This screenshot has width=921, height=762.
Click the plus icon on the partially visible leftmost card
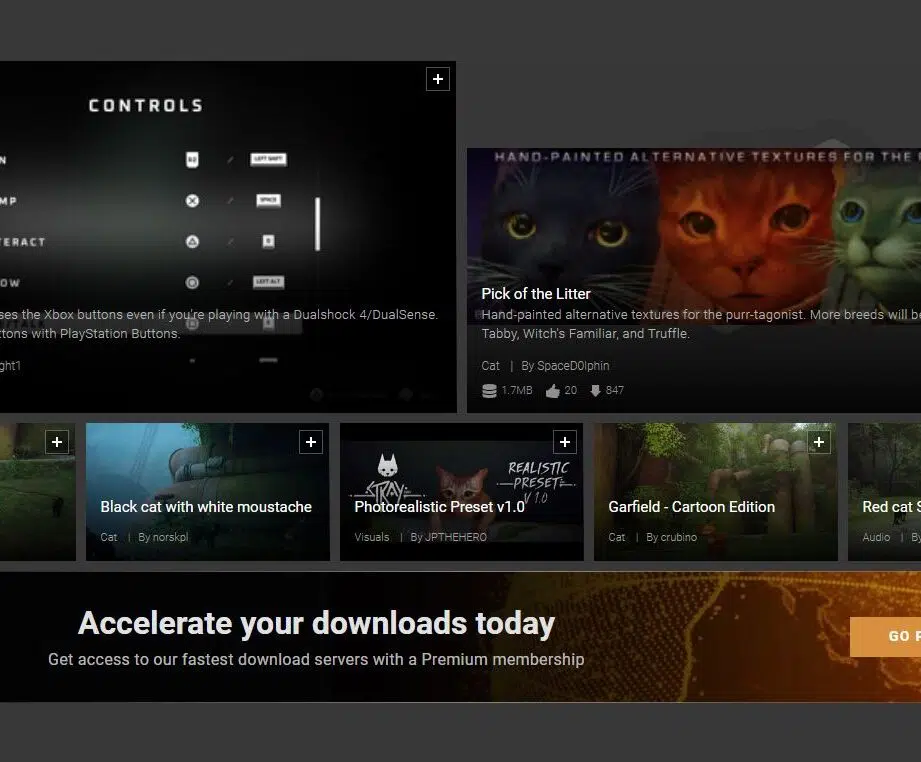pyautogui.click(x=57, y=442)
